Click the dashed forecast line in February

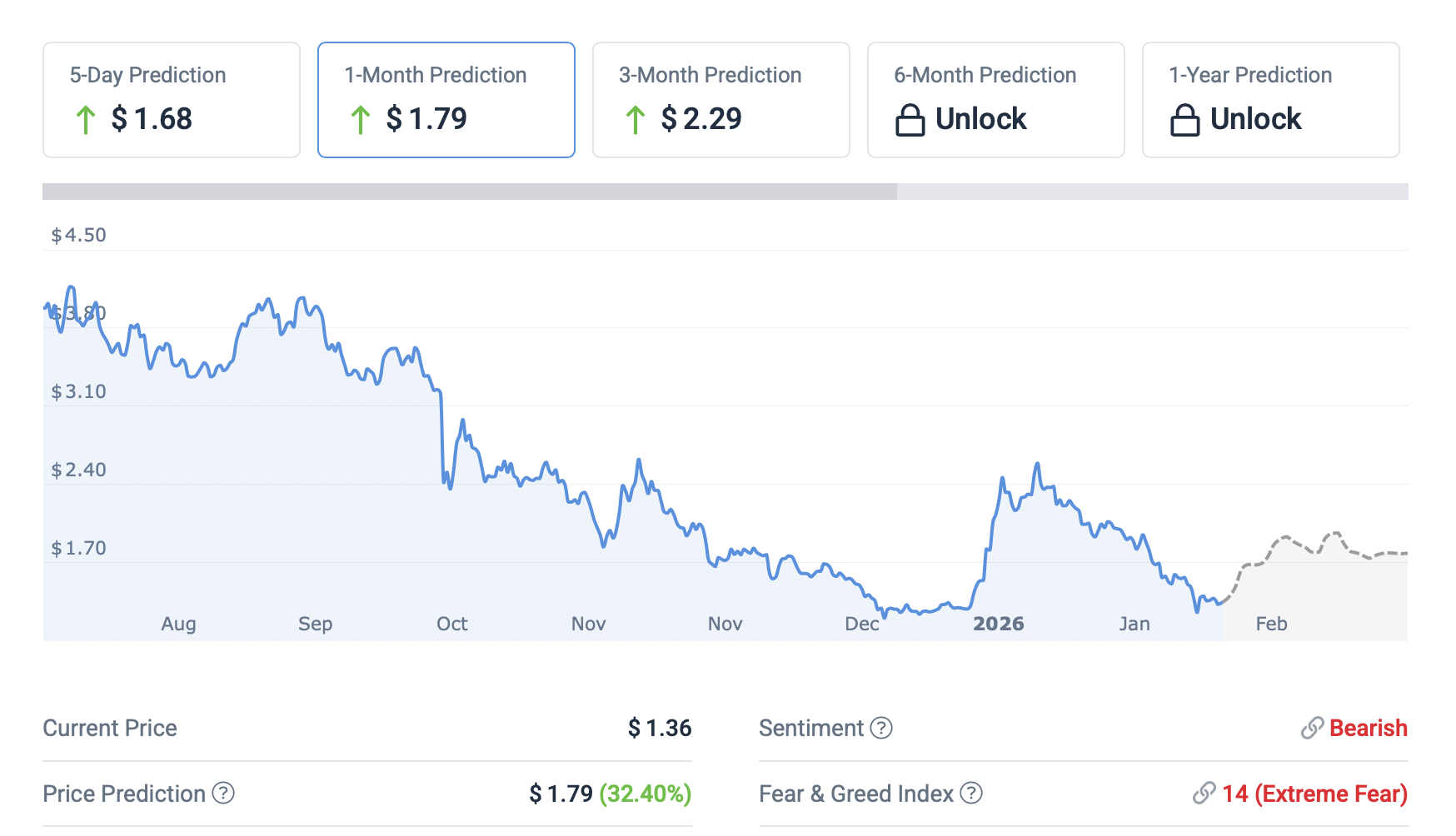pos(1288,539)
